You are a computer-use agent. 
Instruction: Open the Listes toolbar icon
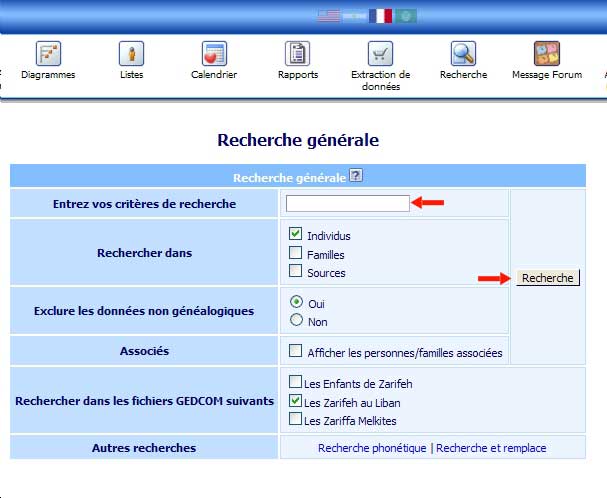pos(131,54)
